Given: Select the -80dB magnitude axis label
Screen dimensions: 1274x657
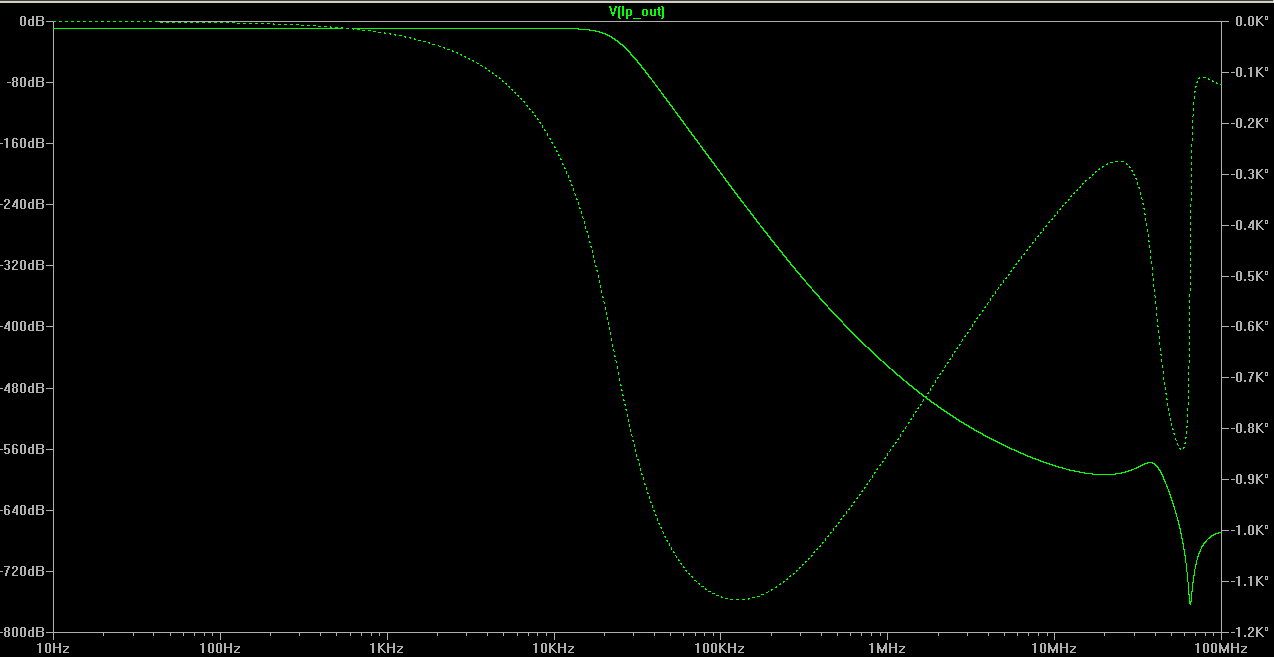Looking at the screenshot, I should tap(25, 82).
